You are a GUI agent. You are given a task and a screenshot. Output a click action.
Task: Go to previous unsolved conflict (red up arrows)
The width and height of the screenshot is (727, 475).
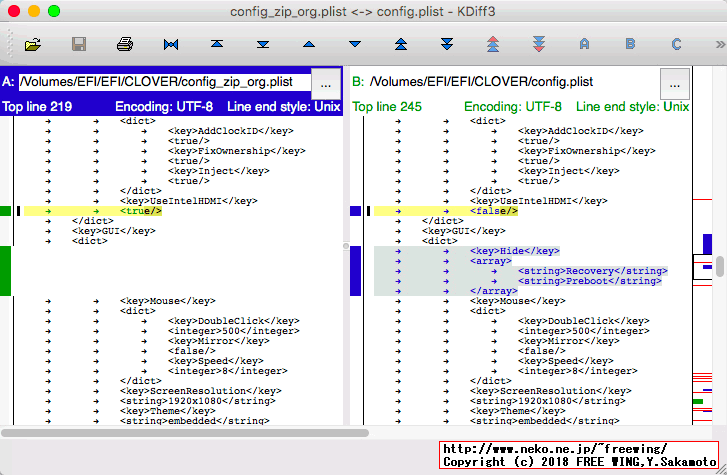click(x=493, y=44)
